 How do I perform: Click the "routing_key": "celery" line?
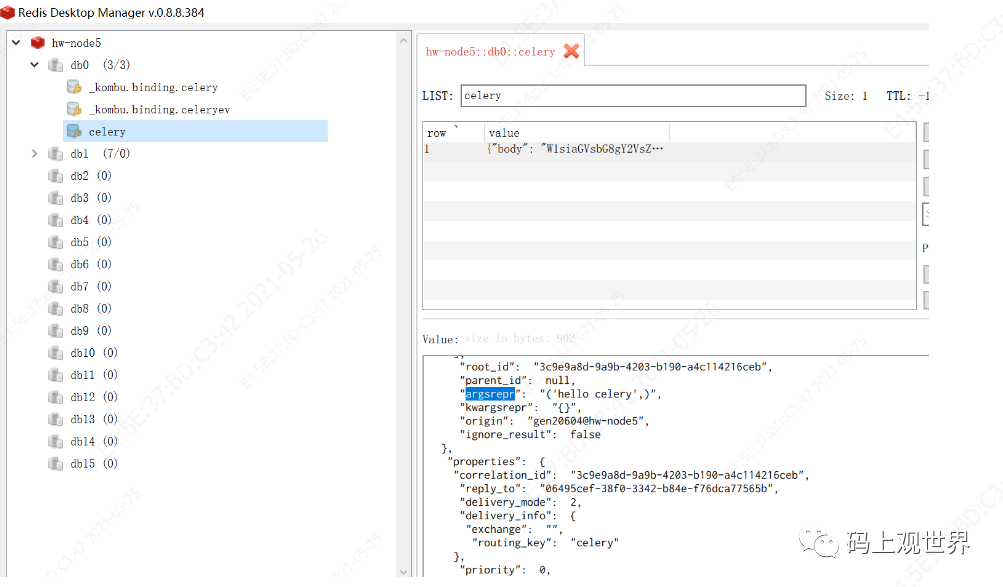tap(545, 543)
